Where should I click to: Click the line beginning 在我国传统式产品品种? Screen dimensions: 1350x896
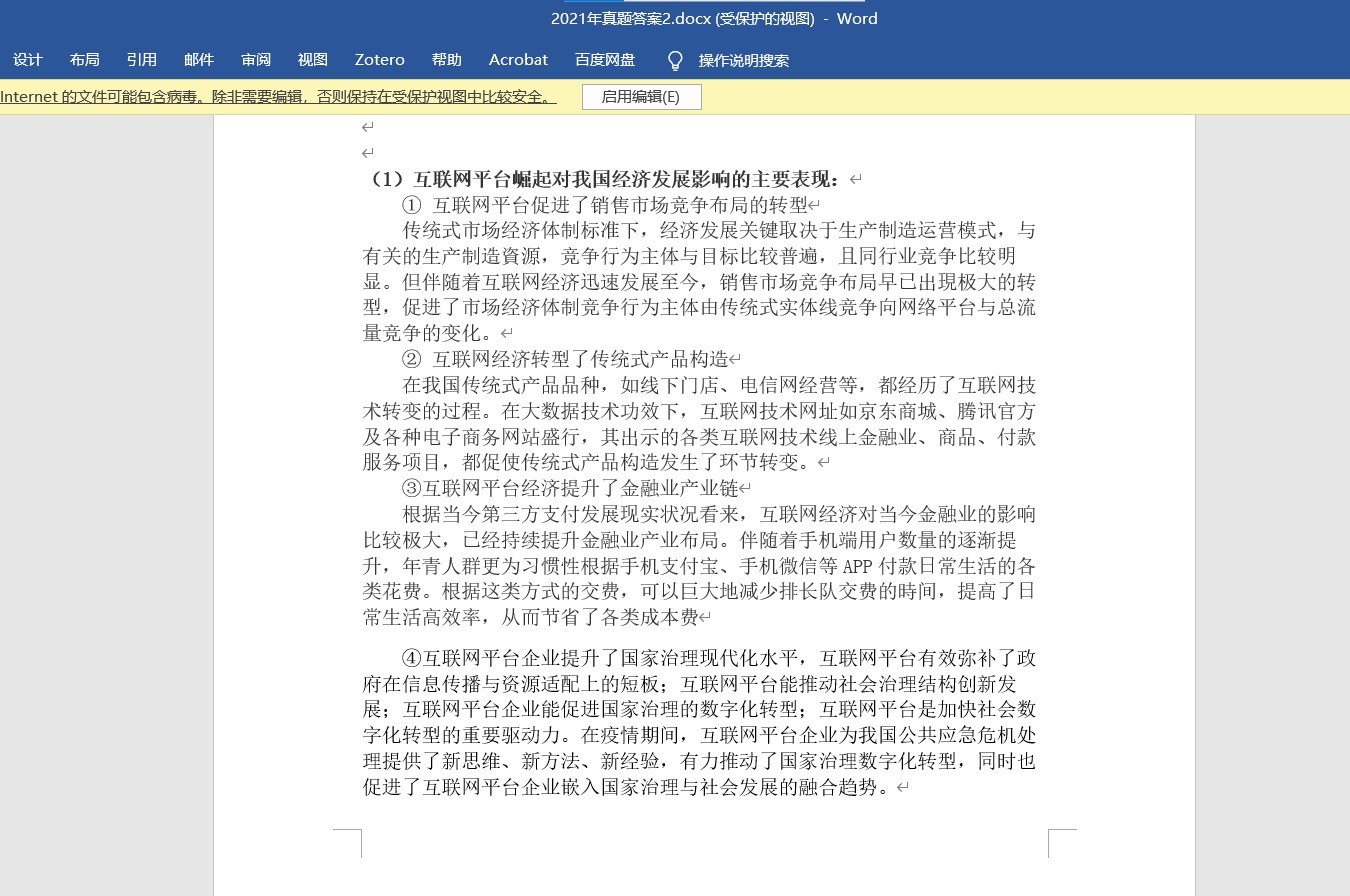[719, 385]
